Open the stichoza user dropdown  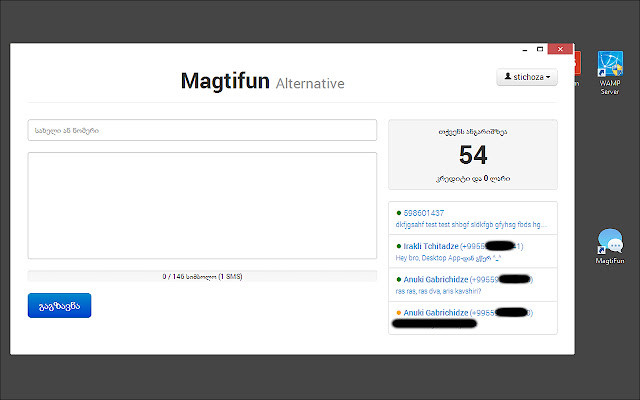point(527,77)
